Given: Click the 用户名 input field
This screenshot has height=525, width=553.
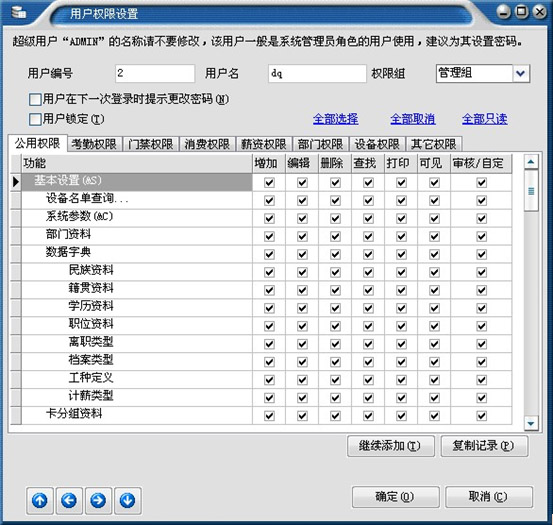Looking at the screenshot, I should click(317, 73).
